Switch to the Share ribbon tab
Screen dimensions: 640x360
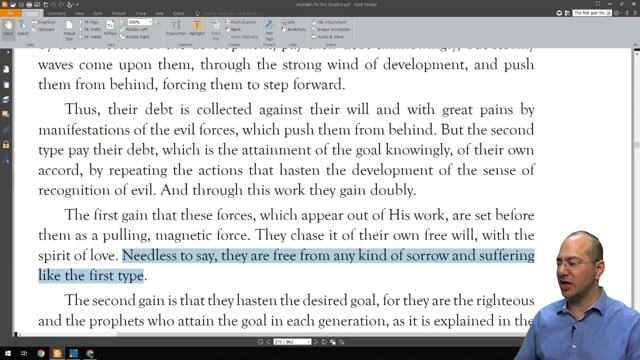click(x=140, y=13)
